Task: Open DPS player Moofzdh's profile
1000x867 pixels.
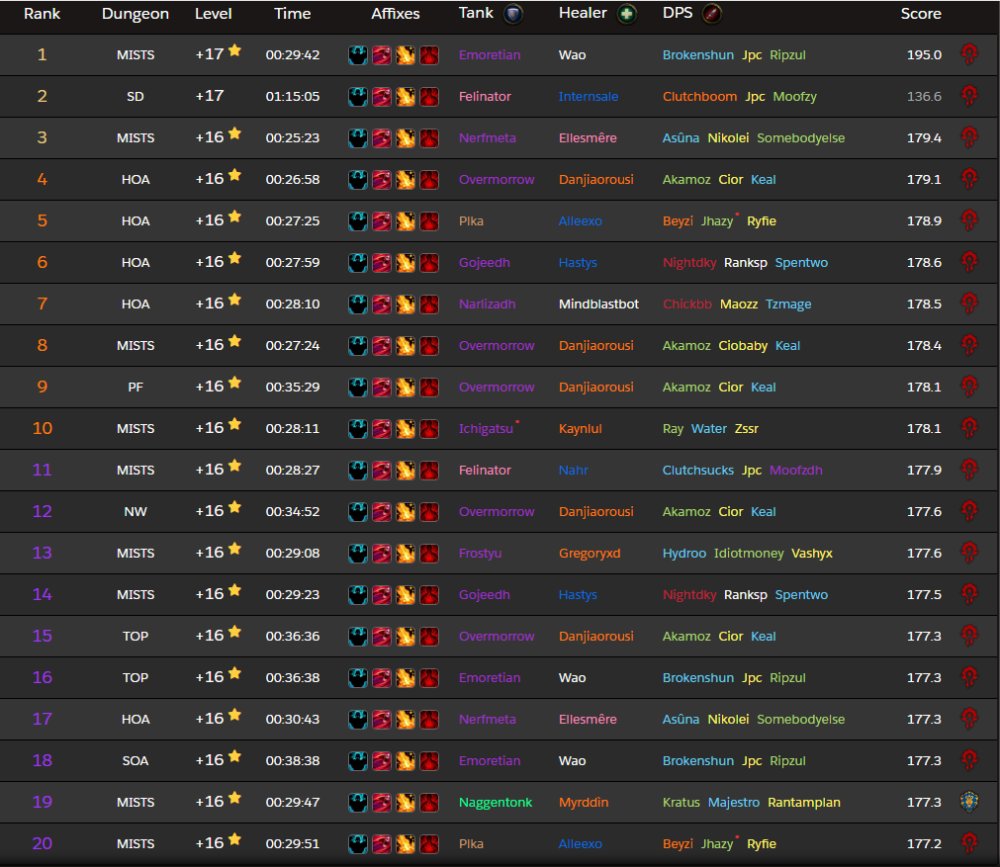Action: [x=796, y=470]
